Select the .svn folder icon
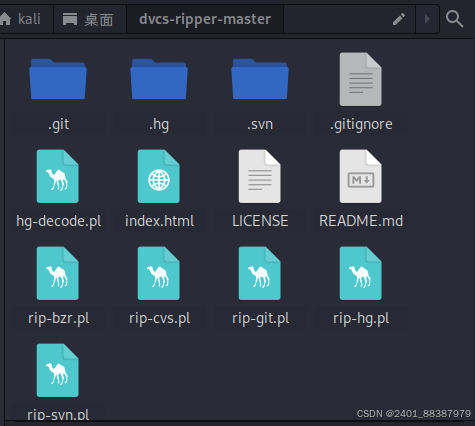This screenshot has height=426, width=475. (260, 79)
